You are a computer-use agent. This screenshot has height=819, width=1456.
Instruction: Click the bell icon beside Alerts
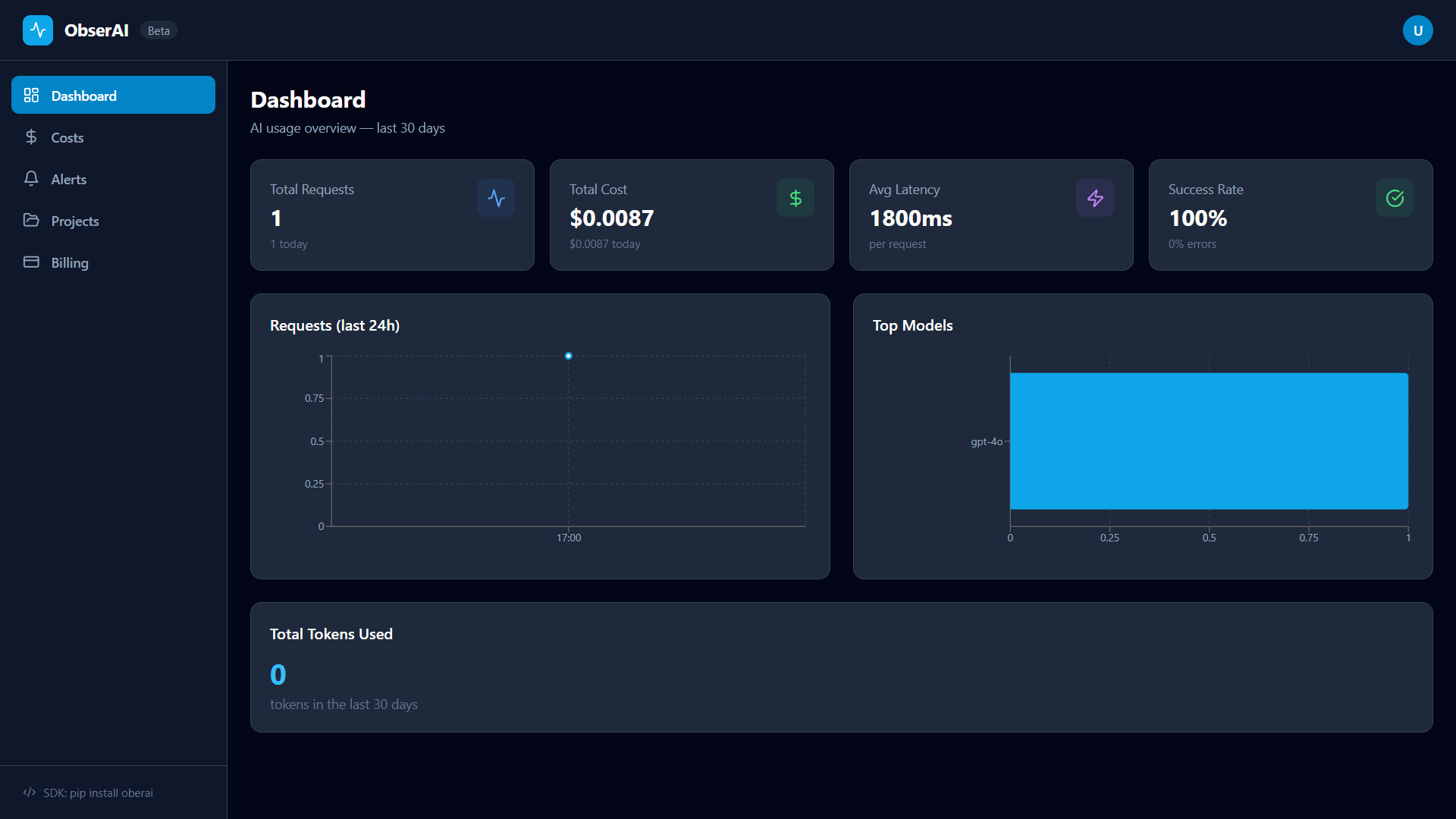click(31, 179)
